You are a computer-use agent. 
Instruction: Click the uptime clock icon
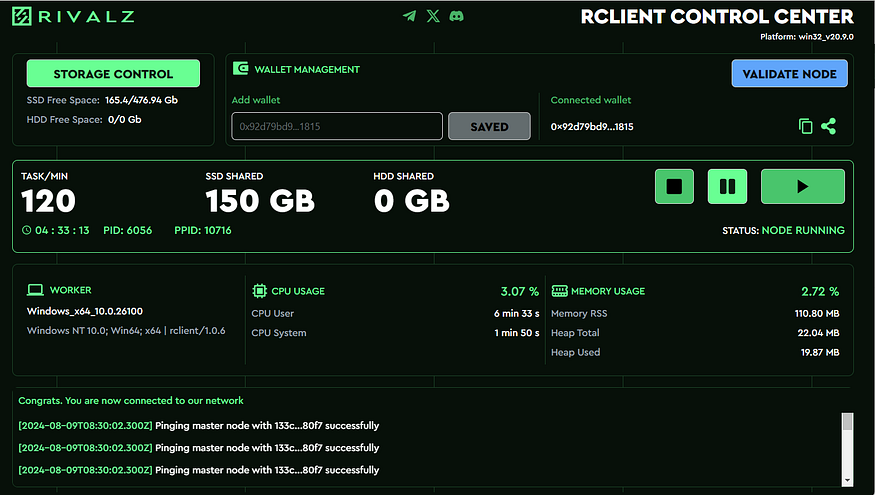(x=26, y=230)
